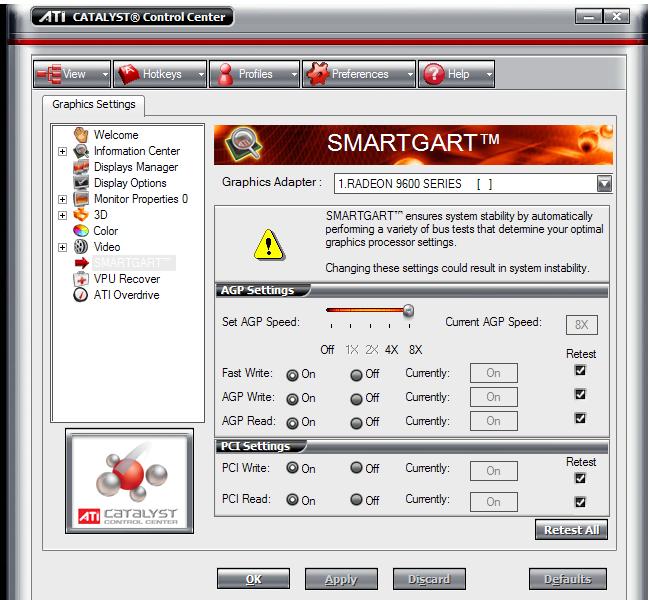Uncheck the Fast Write Retest checkbox
Image resolution: width=650 pixels, height=600 pixels.
coord(580,371)
